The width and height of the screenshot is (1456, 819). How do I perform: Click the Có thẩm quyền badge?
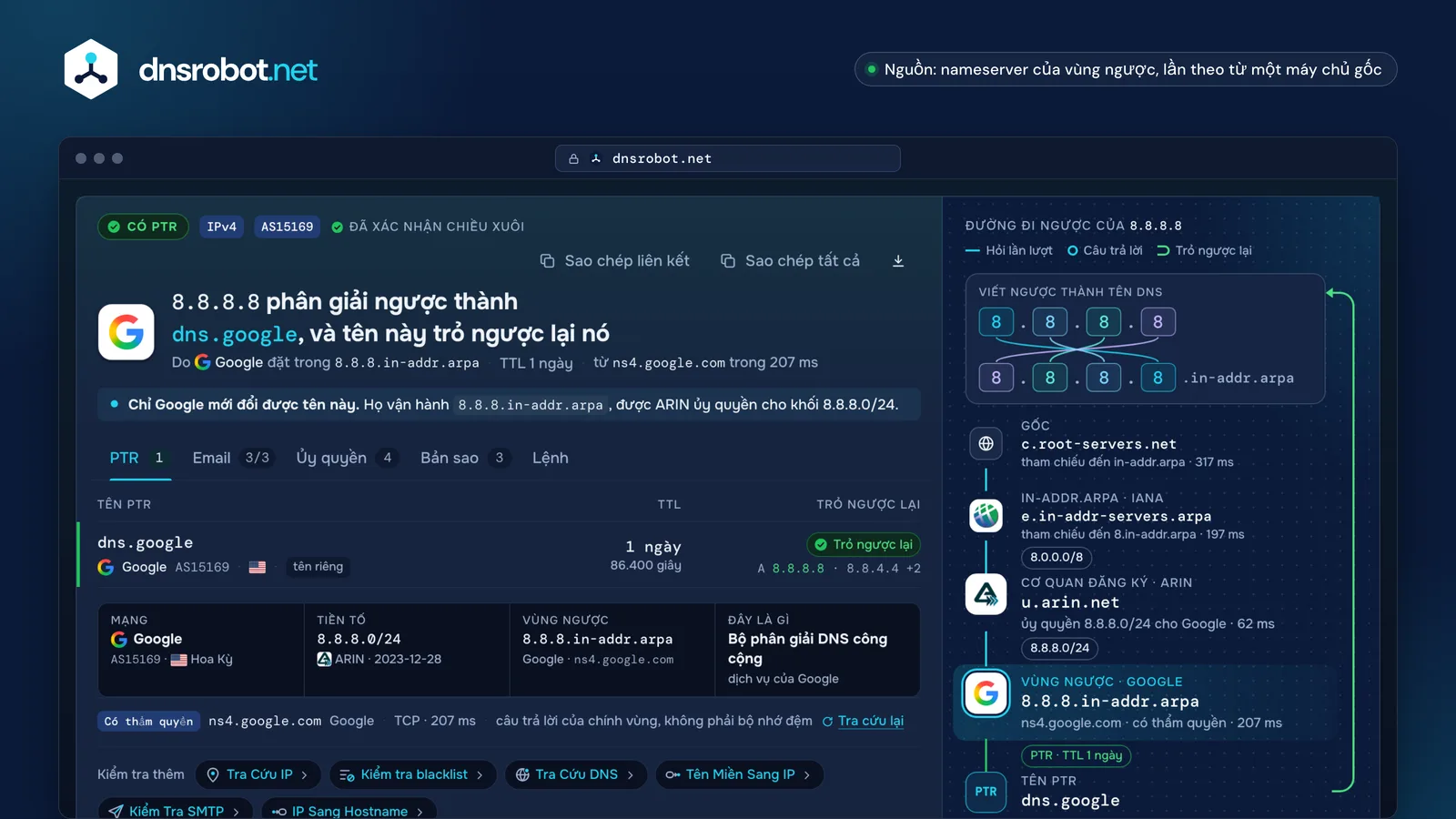coord(148,721)
